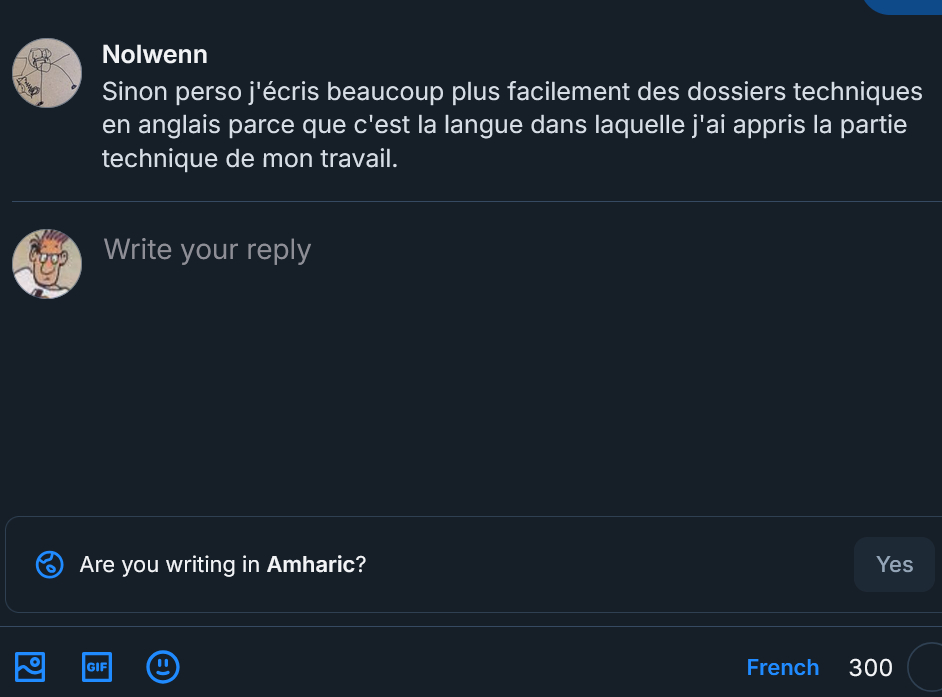Screen dimensions: 942x697
Task: Click the bold "Amharic" language name
Action: [310, 565]
